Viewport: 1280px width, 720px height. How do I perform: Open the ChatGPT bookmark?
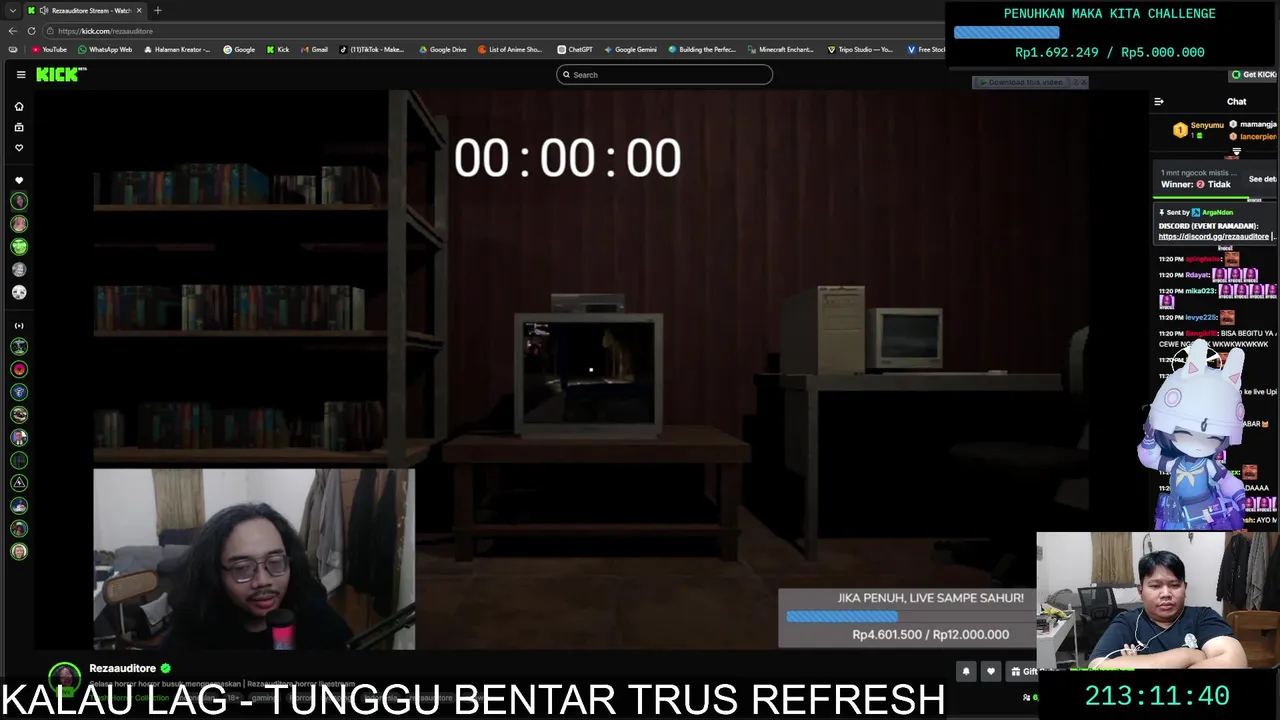pos(575,49)
